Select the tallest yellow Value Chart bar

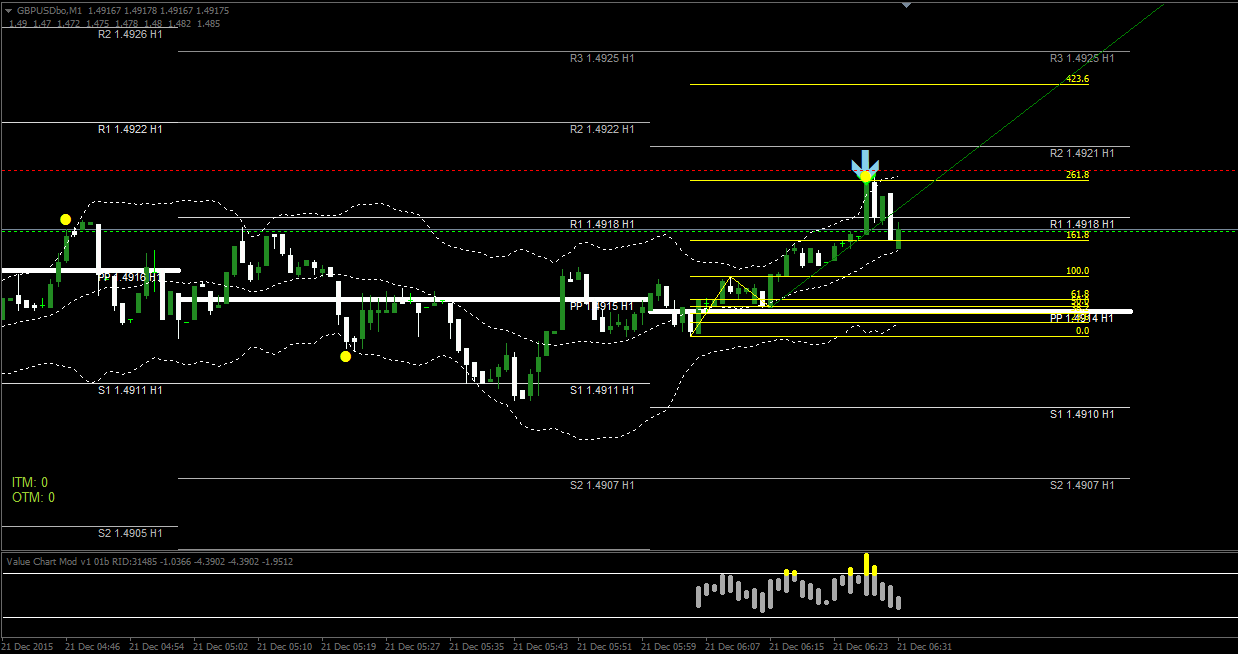866,564
